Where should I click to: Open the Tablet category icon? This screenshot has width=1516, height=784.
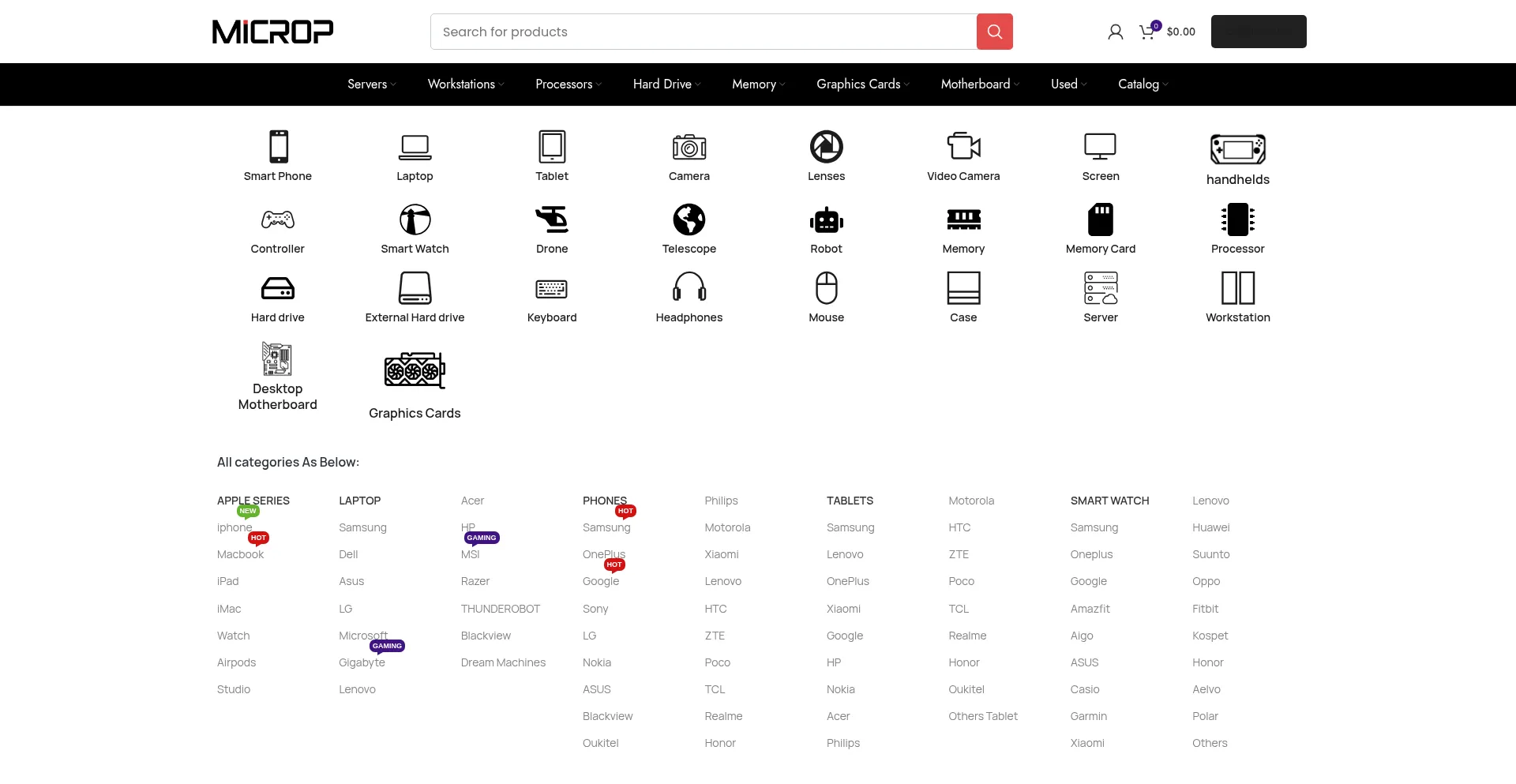coord(552,147)
